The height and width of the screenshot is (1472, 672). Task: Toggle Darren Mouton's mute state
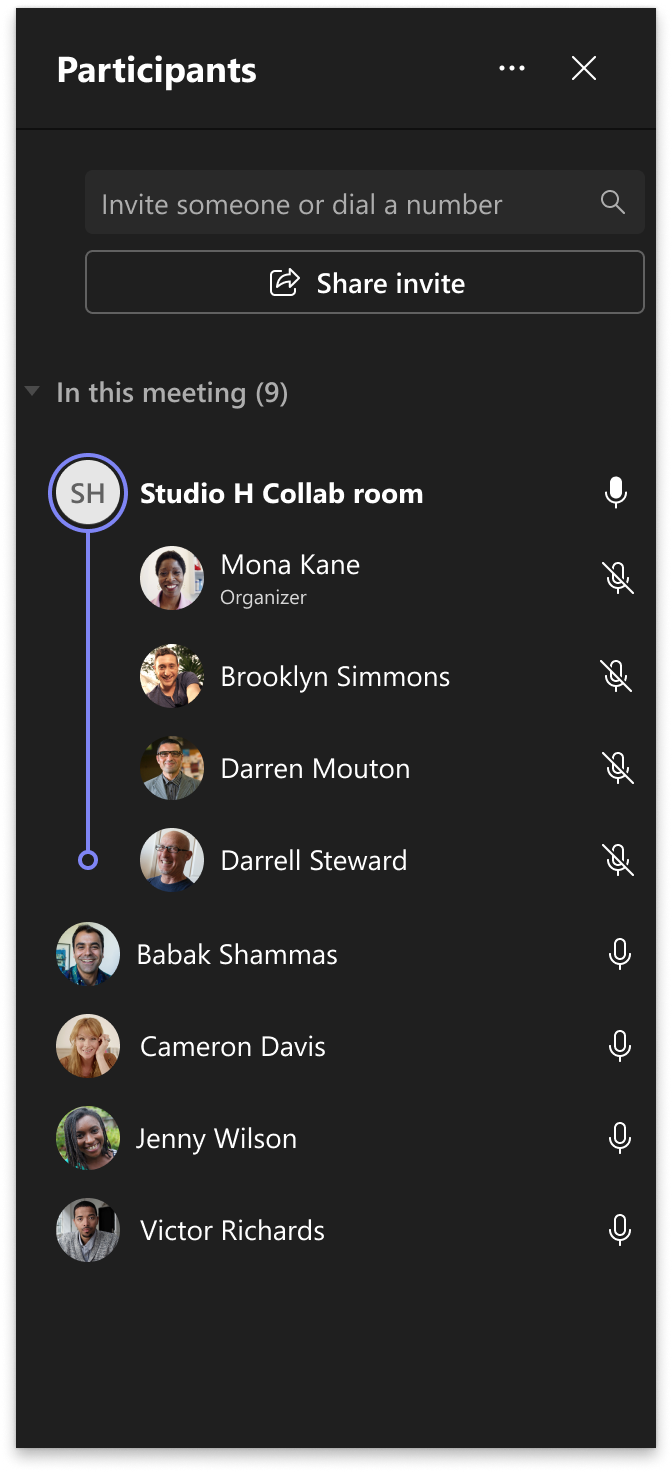point(618,768)
